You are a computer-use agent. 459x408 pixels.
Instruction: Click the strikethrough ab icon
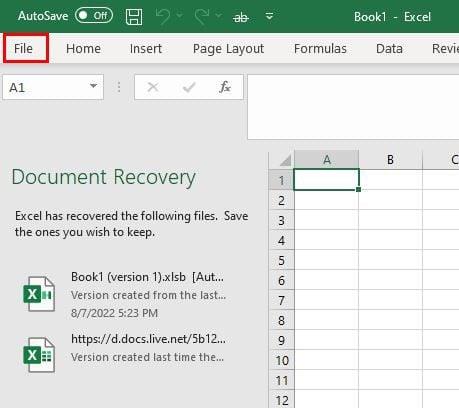[x=241, y=17]
